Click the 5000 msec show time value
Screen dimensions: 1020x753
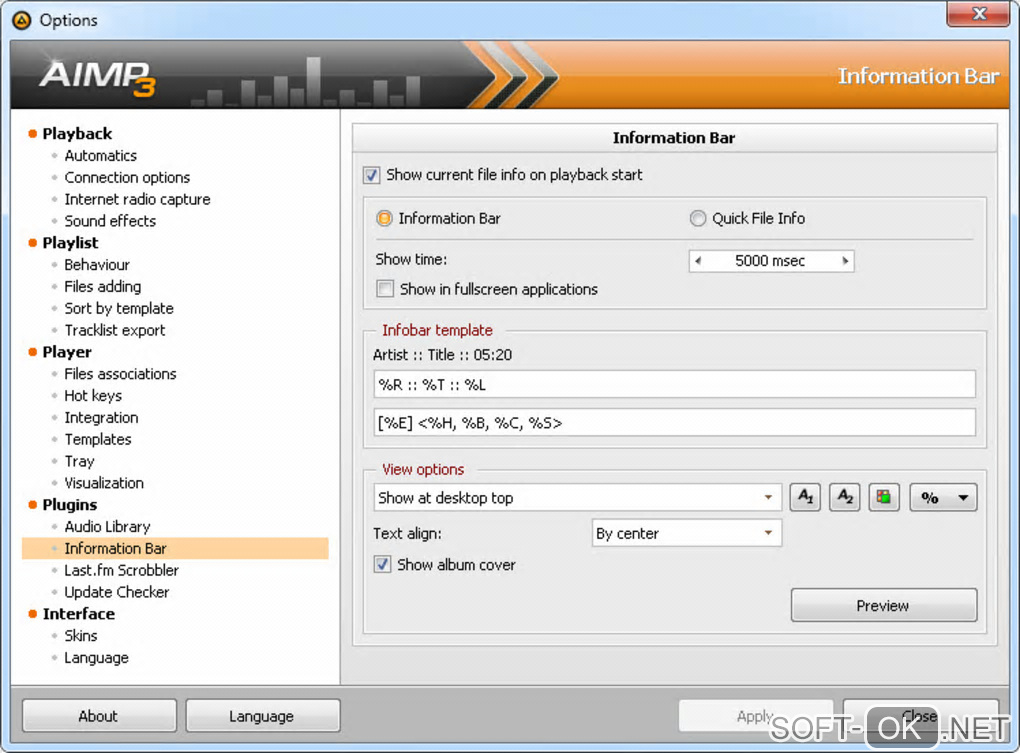[x=770, y=261]
